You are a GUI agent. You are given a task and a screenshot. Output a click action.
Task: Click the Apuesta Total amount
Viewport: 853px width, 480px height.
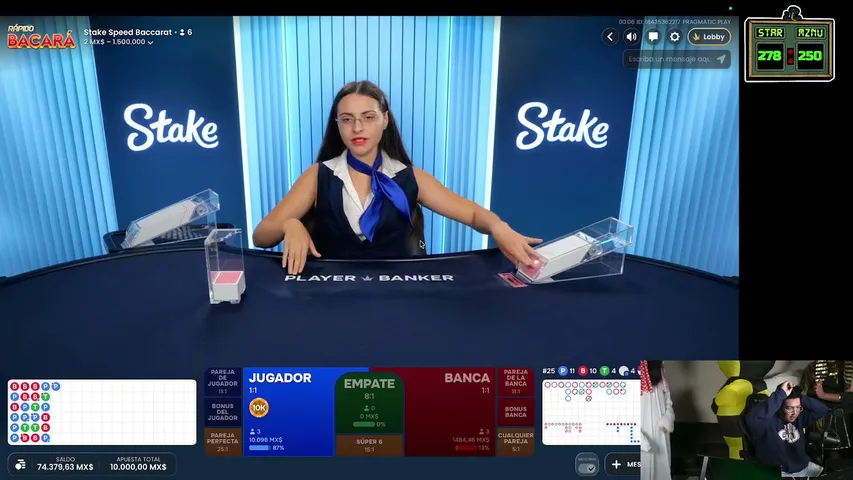click(138, 467)
